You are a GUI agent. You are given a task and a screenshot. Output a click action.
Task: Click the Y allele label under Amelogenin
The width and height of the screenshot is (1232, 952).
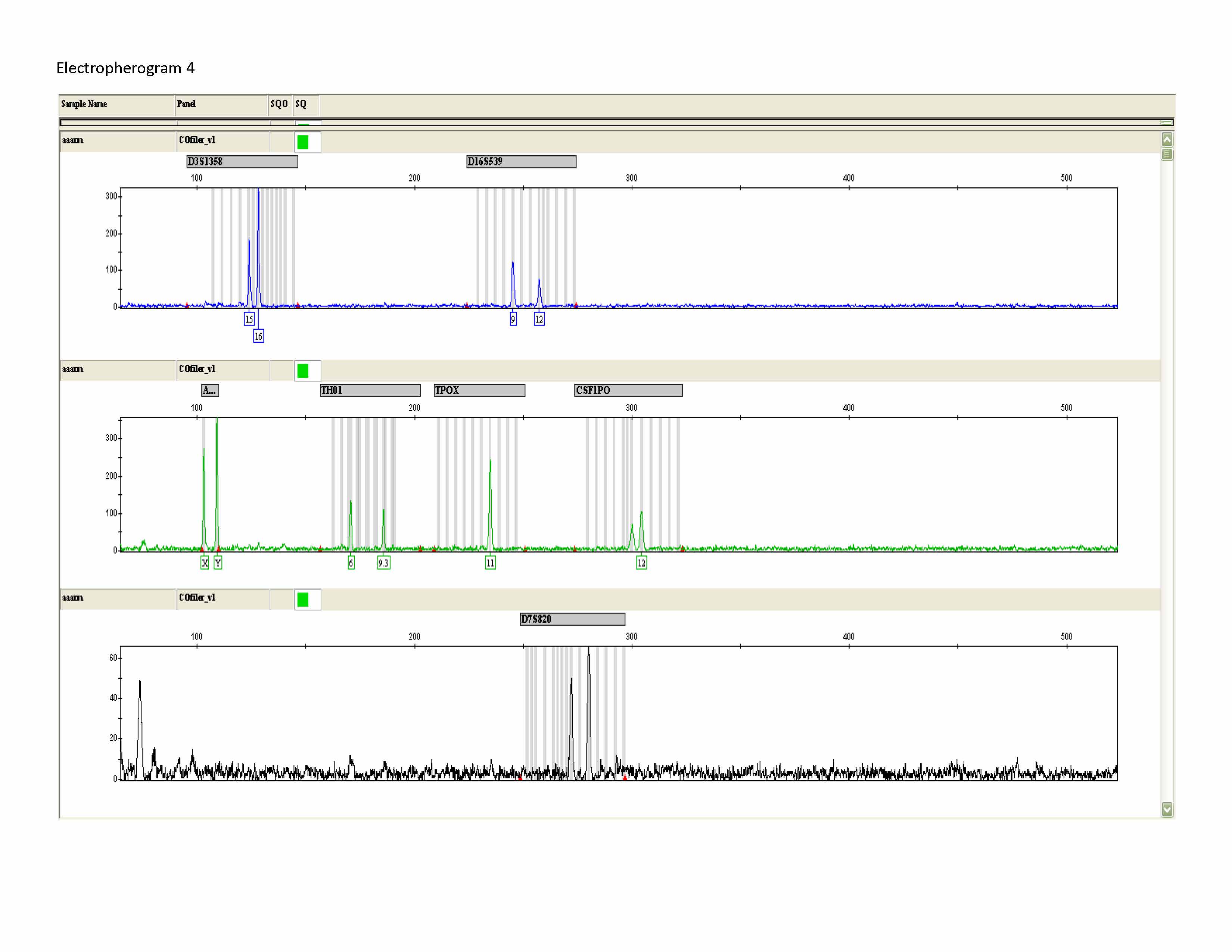pyautogui.click(x=218, y=563)
